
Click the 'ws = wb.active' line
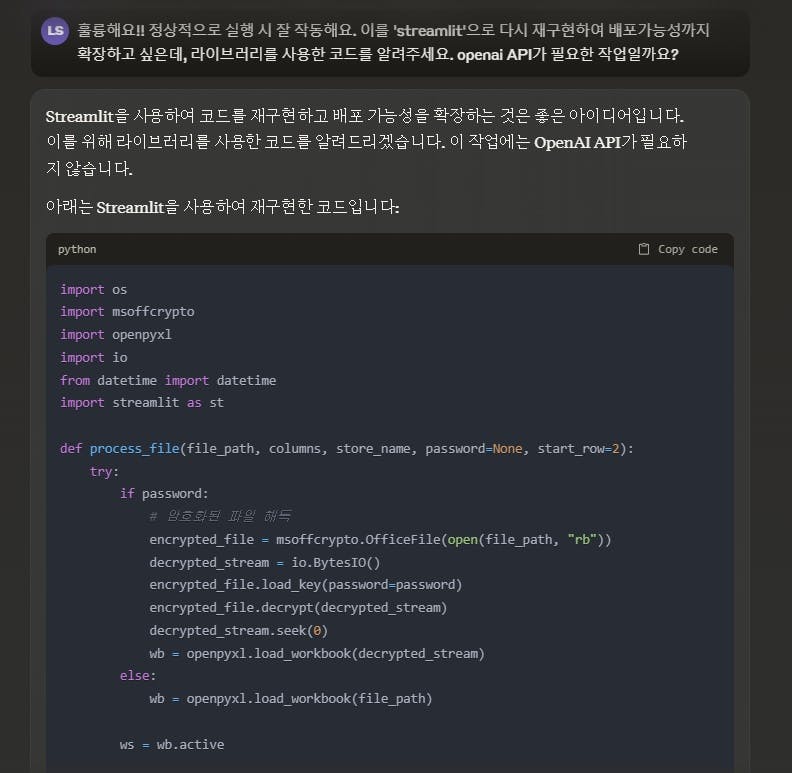coord(172,744)
